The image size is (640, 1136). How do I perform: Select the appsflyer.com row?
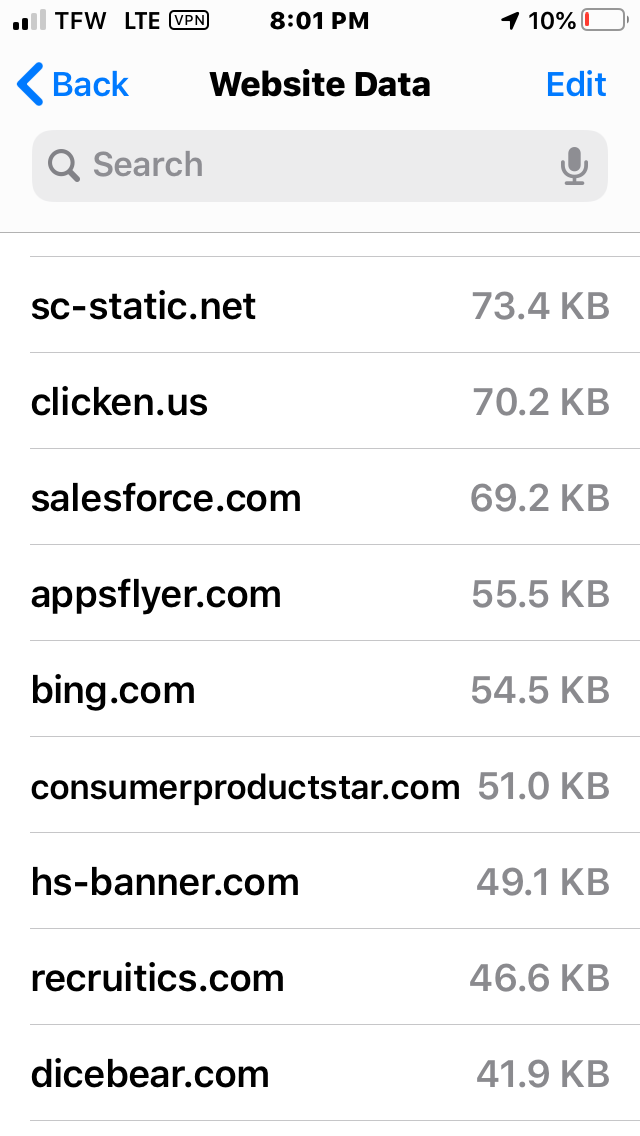(x=320, y=593)
